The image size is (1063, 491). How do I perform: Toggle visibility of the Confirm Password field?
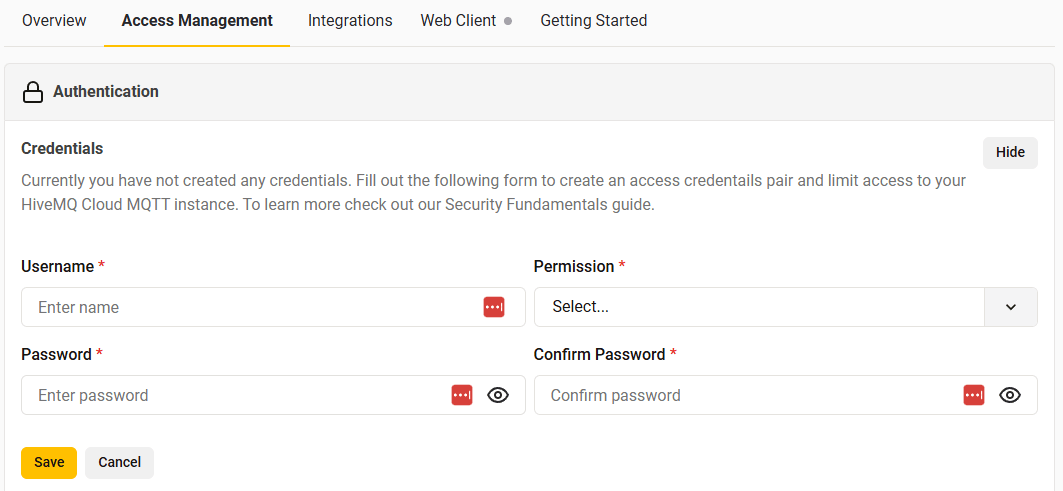pos(1010,395)
